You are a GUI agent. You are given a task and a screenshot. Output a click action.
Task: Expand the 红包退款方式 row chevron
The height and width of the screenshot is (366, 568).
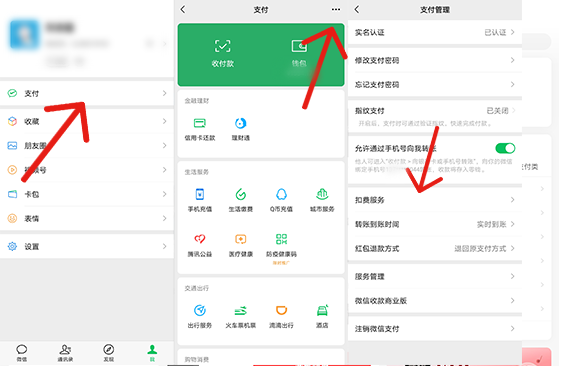tap(513, 248)
